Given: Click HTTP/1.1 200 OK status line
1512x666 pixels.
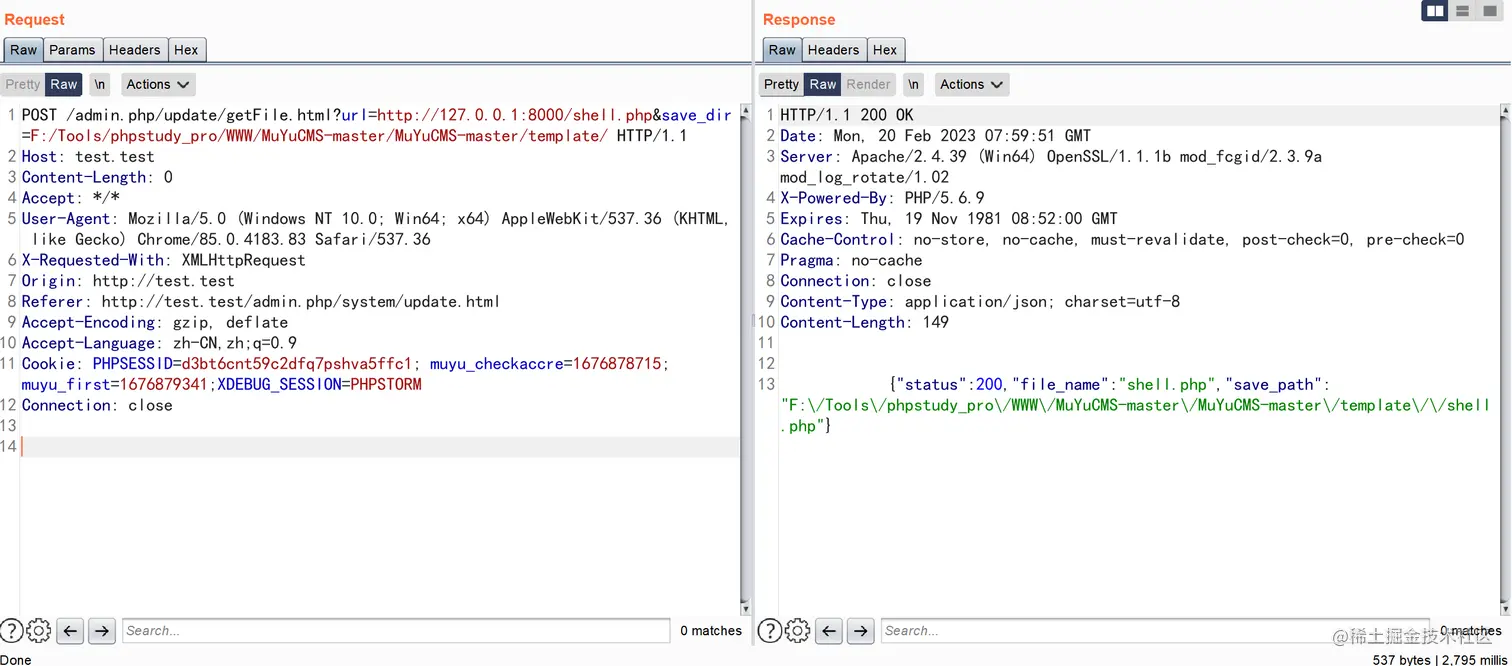Looking at the screenshot, I should click(x=847, y=115).
